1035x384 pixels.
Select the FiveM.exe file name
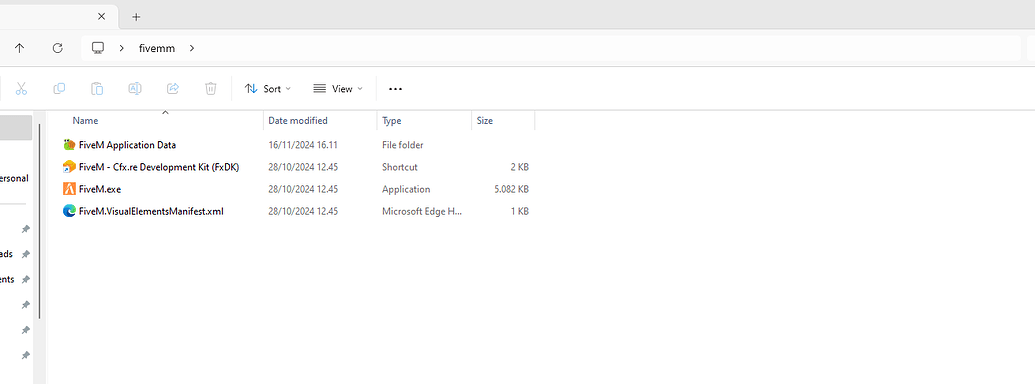tap(100, 189)
